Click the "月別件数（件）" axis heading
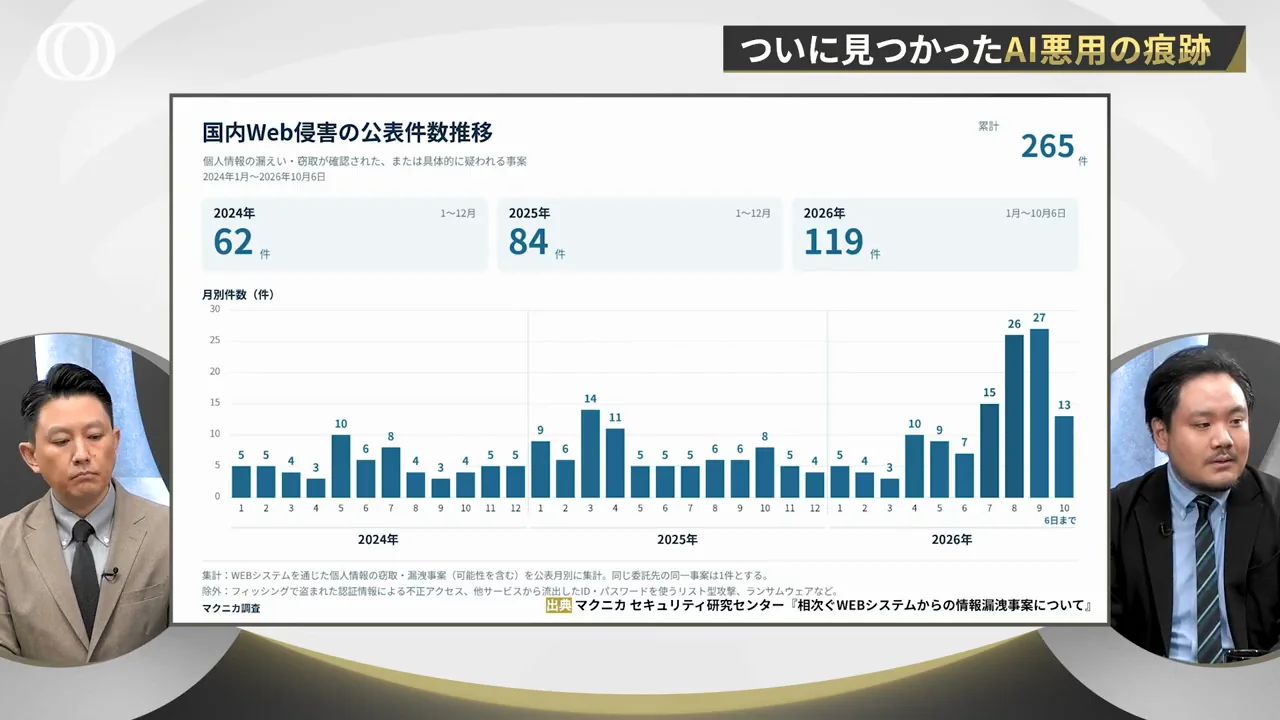The height and width of the screenshot is (720, 1280). pyautogui.click(x=238, y=295)
